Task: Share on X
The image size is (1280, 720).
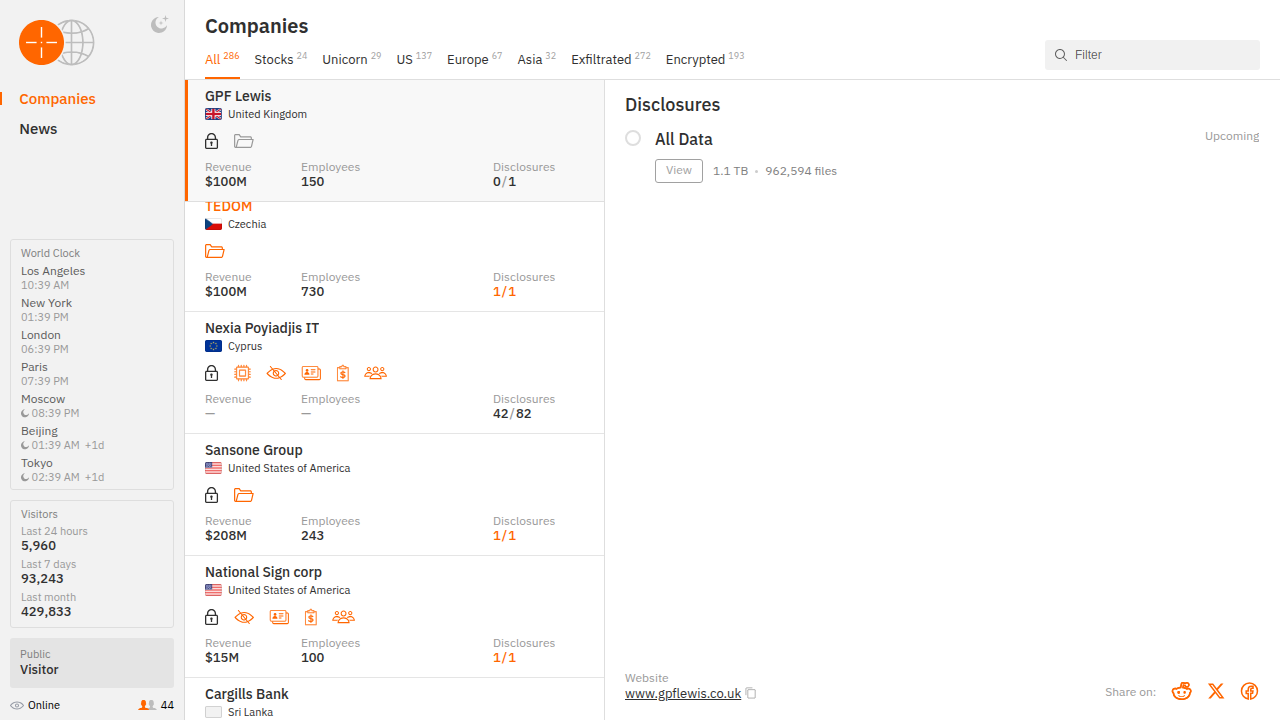Action: [1216, 691]
